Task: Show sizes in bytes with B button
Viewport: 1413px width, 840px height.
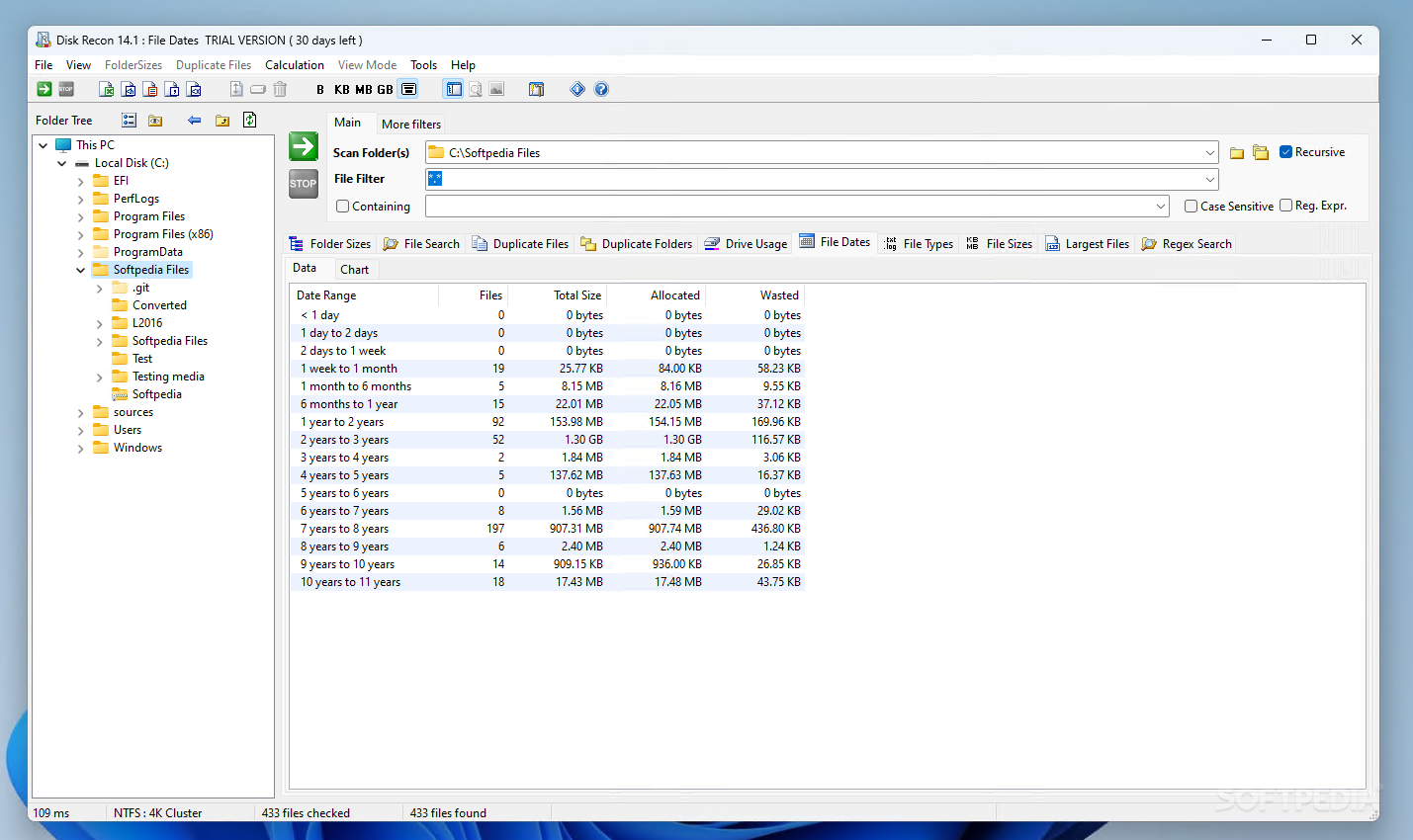Action: [320, 89]
